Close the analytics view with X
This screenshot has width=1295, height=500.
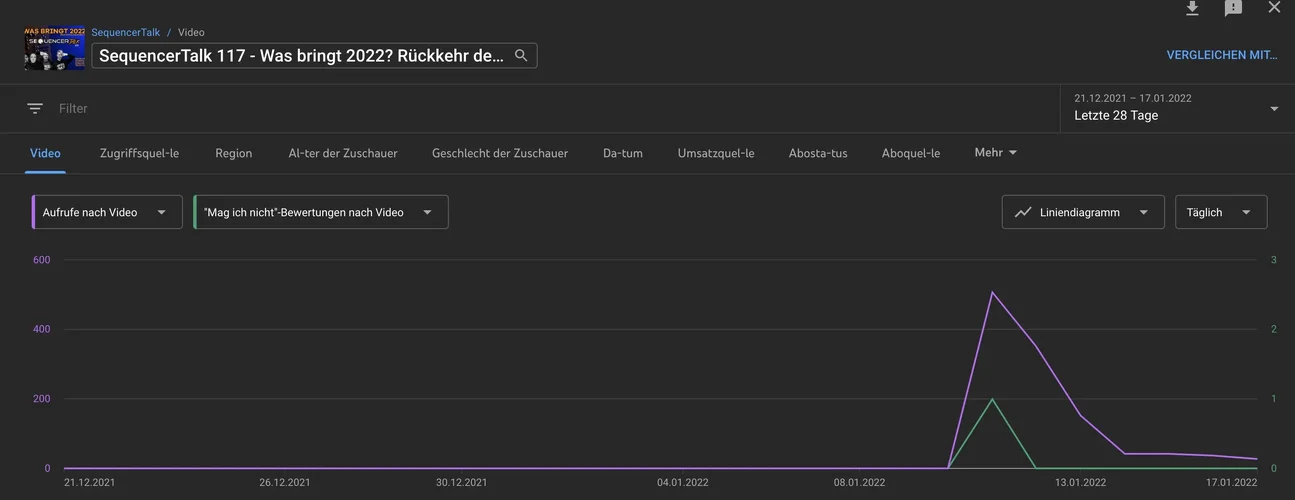(x=1274, y=8)
